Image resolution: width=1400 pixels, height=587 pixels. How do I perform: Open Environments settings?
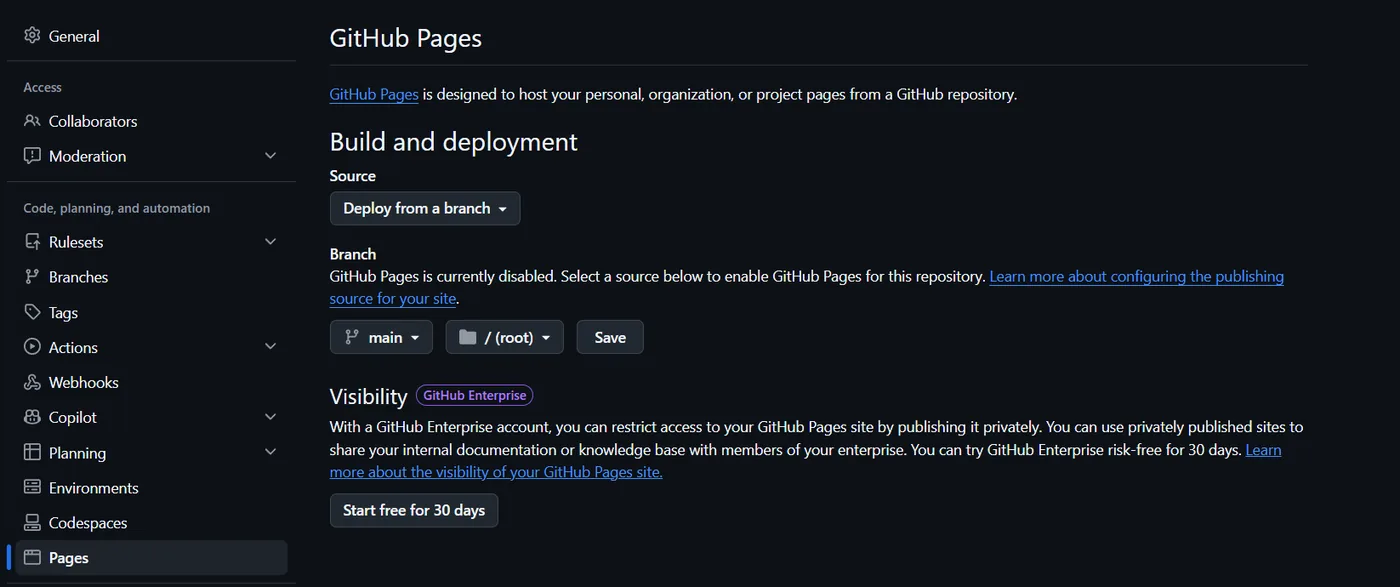point(151,488)
